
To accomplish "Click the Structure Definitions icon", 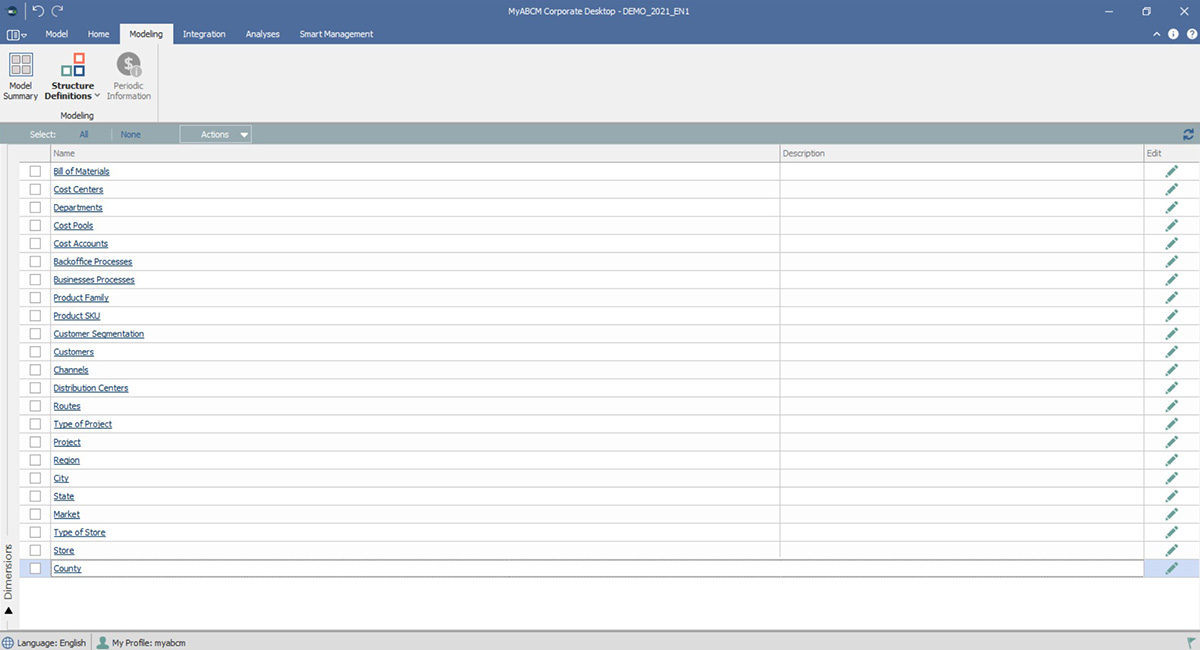I will point(73,65).
